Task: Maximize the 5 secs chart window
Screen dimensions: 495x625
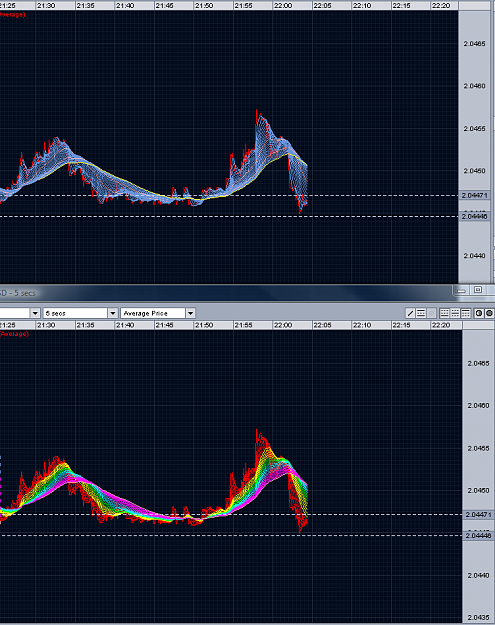Action: 478,290
